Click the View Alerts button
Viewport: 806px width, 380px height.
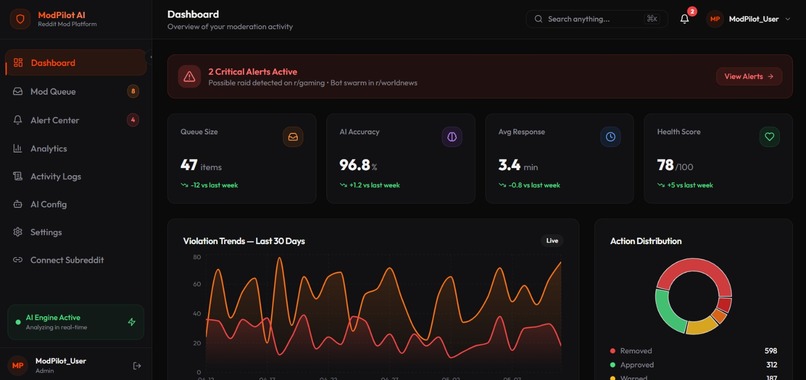tap(749, 76)
